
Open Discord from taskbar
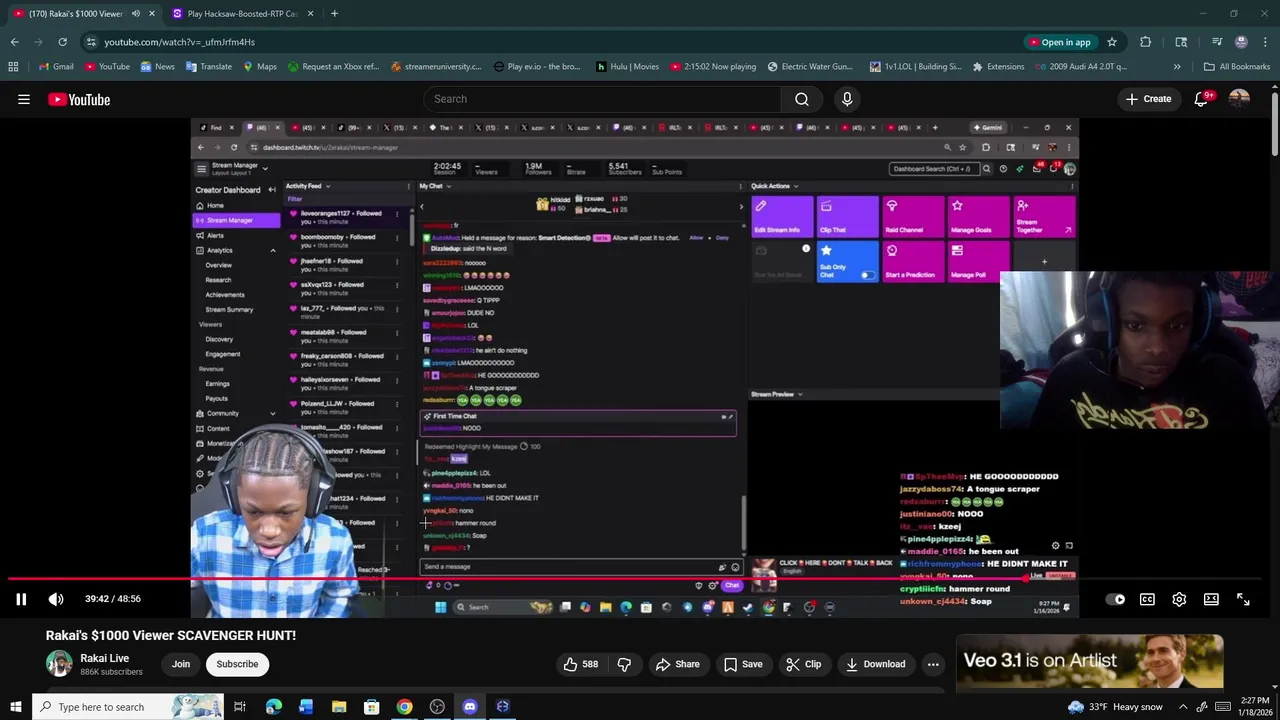(470, 707)
